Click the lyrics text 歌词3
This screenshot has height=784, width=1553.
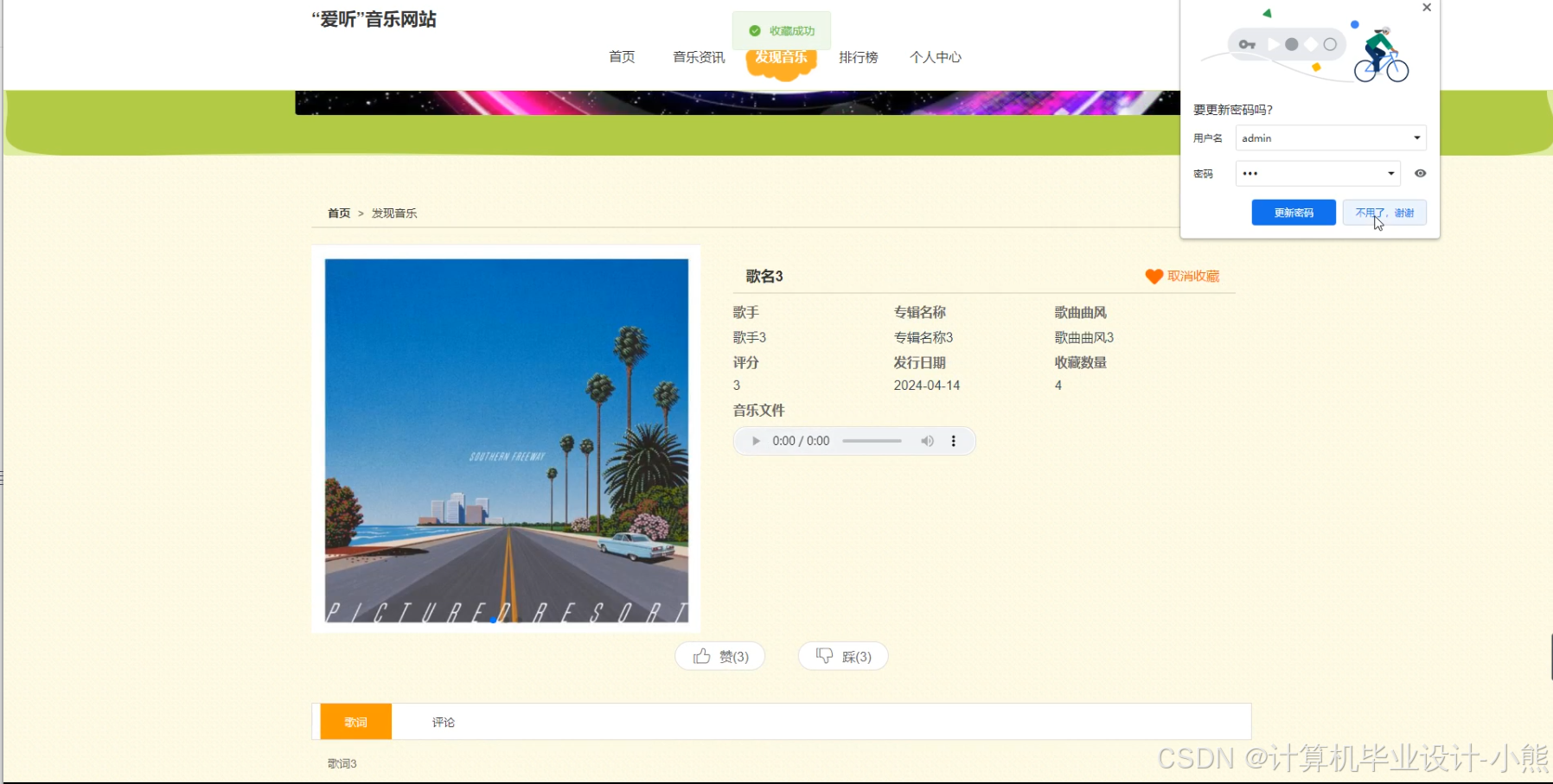point(342,763)
